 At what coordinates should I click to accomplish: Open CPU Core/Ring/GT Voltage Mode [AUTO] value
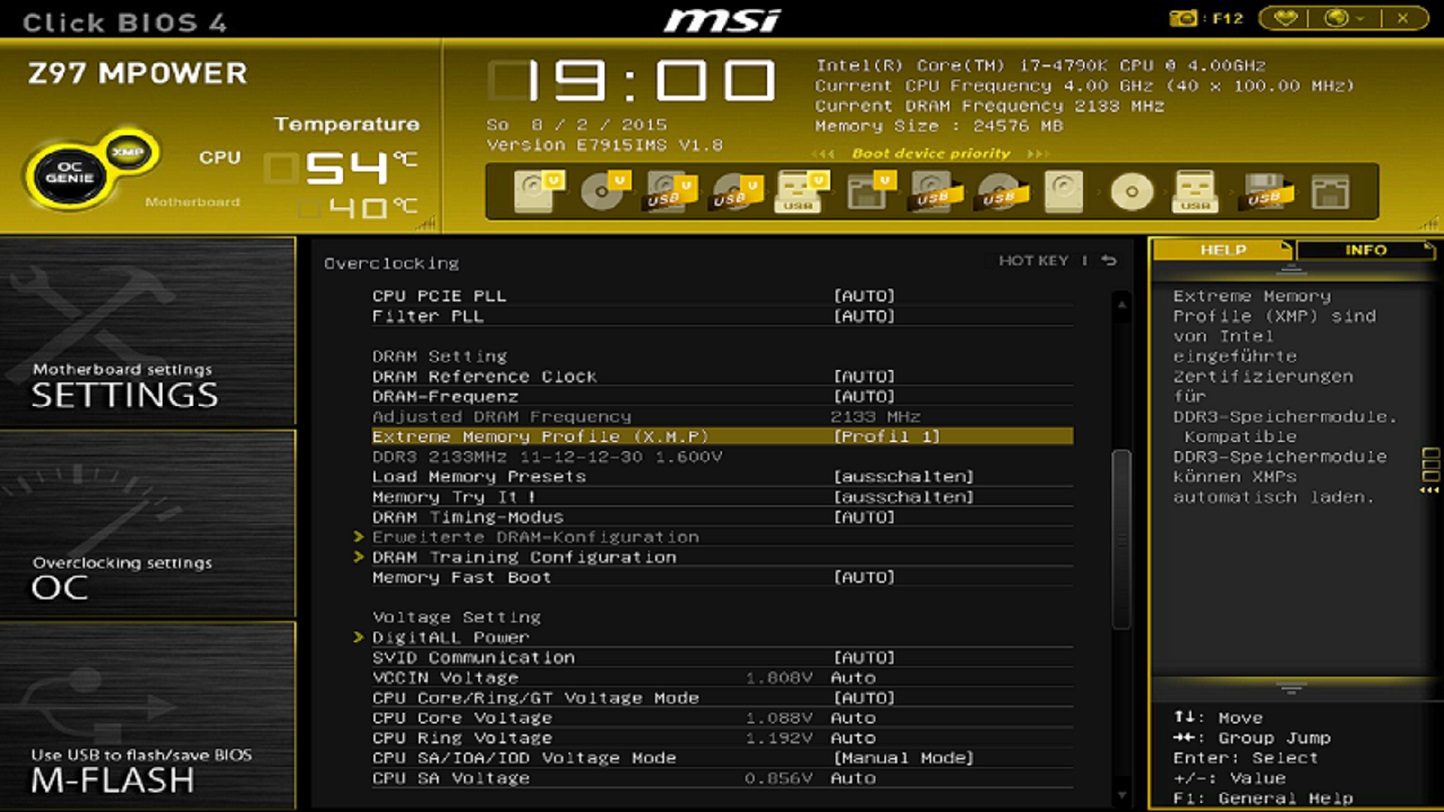tap(864, 697)
